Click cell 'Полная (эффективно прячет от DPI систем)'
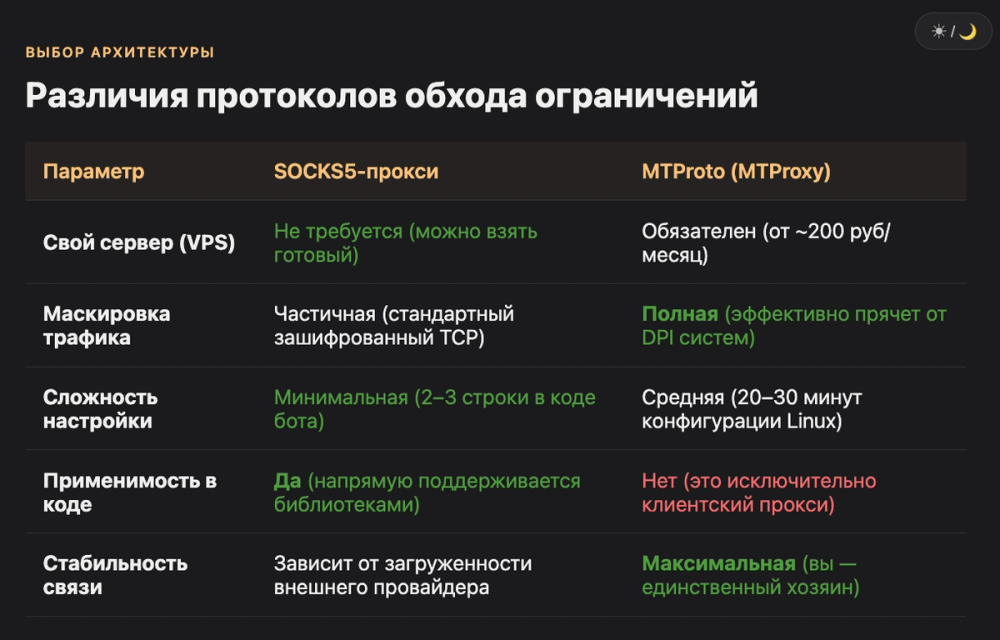This screenshot has width=1000, height=640. [794, 326]
